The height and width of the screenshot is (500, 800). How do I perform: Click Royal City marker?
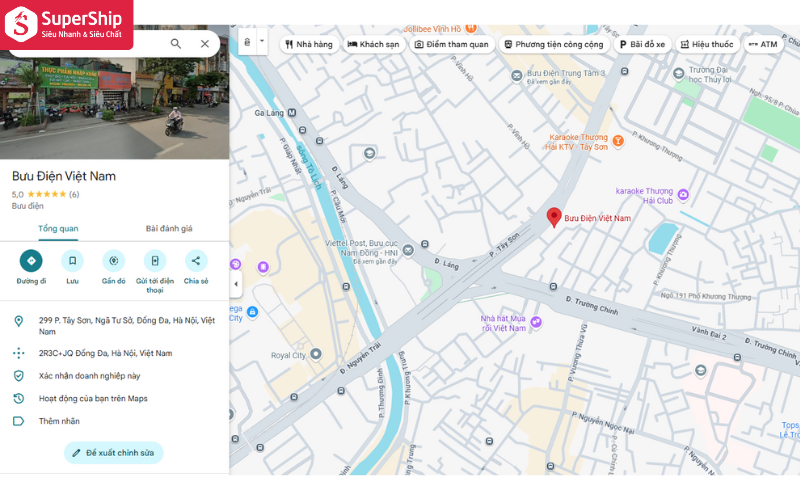[316, 354]
